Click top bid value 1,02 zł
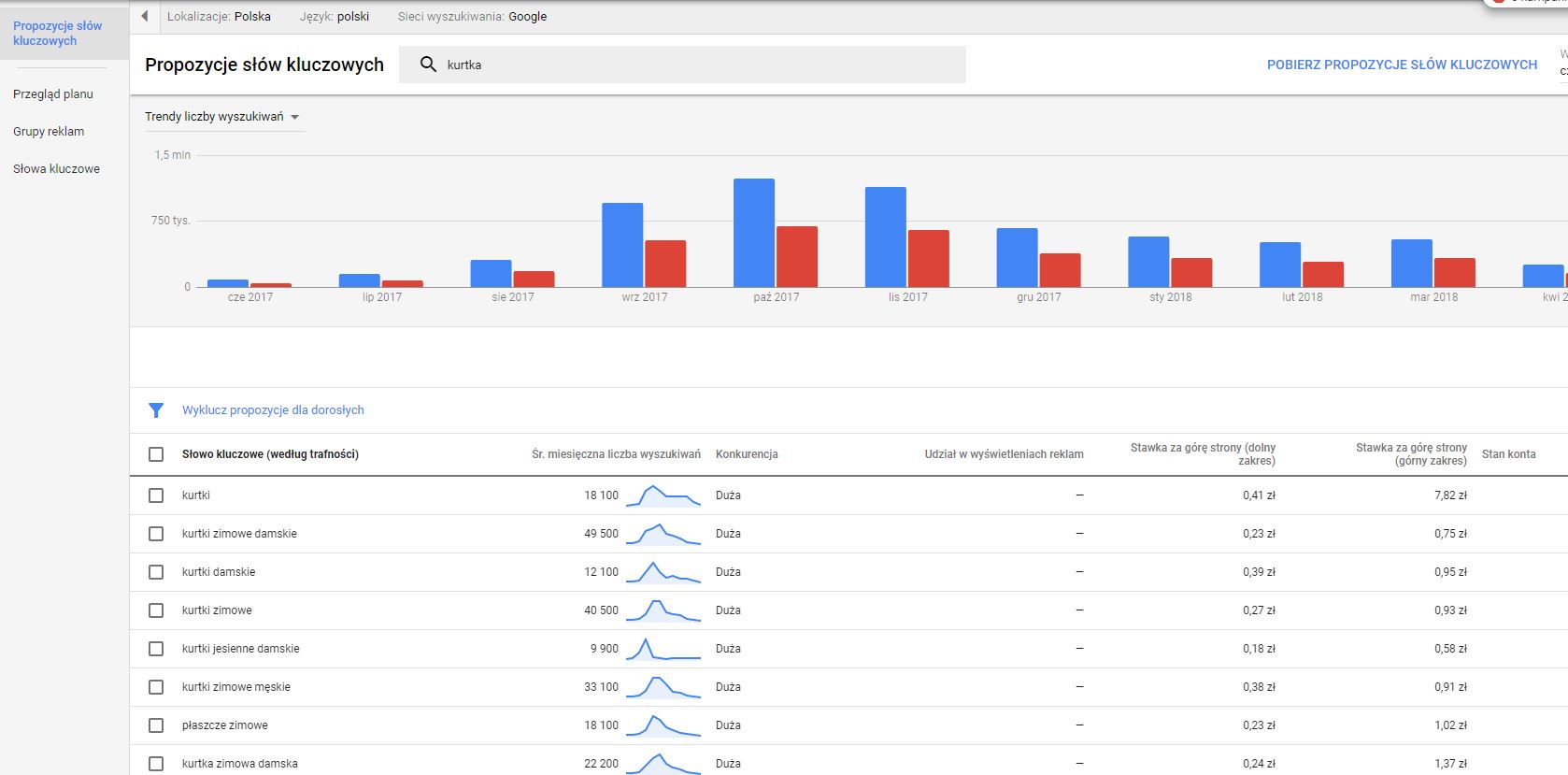1568x775 pixels. 1450,725
